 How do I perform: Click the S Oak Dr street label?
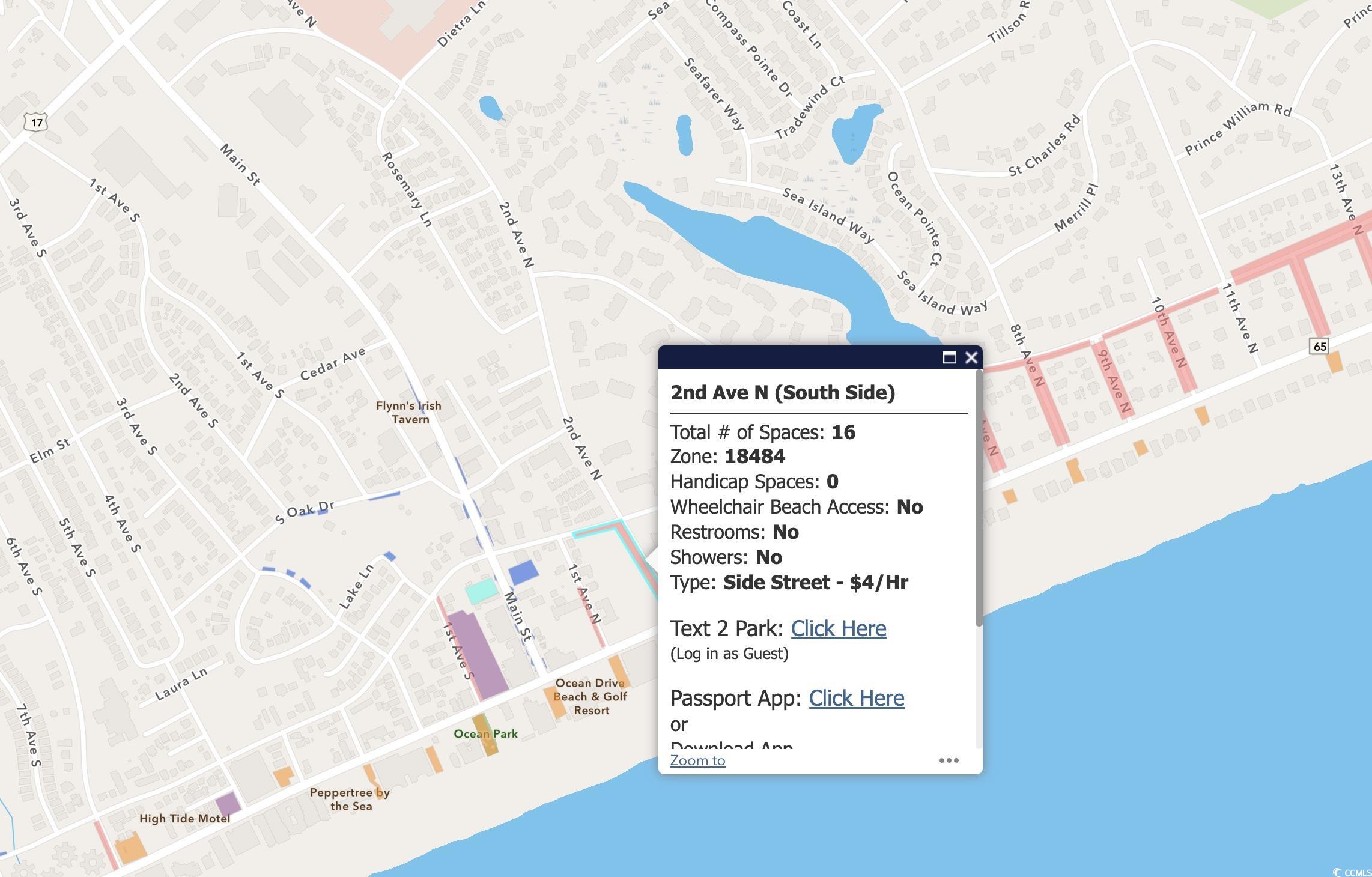pyautogui.click(x=305, y=512)
